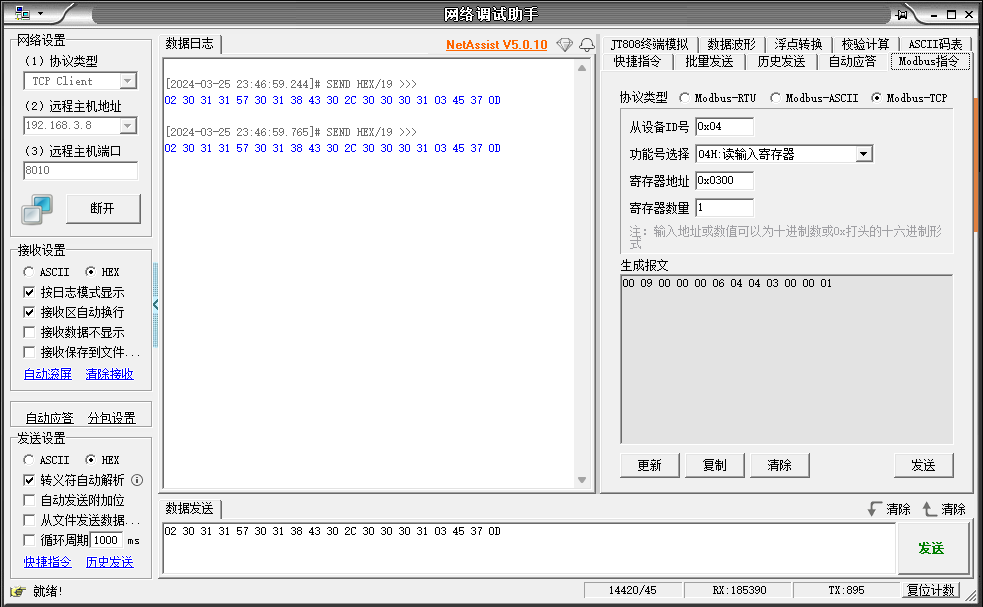Open remote host address dropdown
The image size is (983, 607).
(128, 126)
